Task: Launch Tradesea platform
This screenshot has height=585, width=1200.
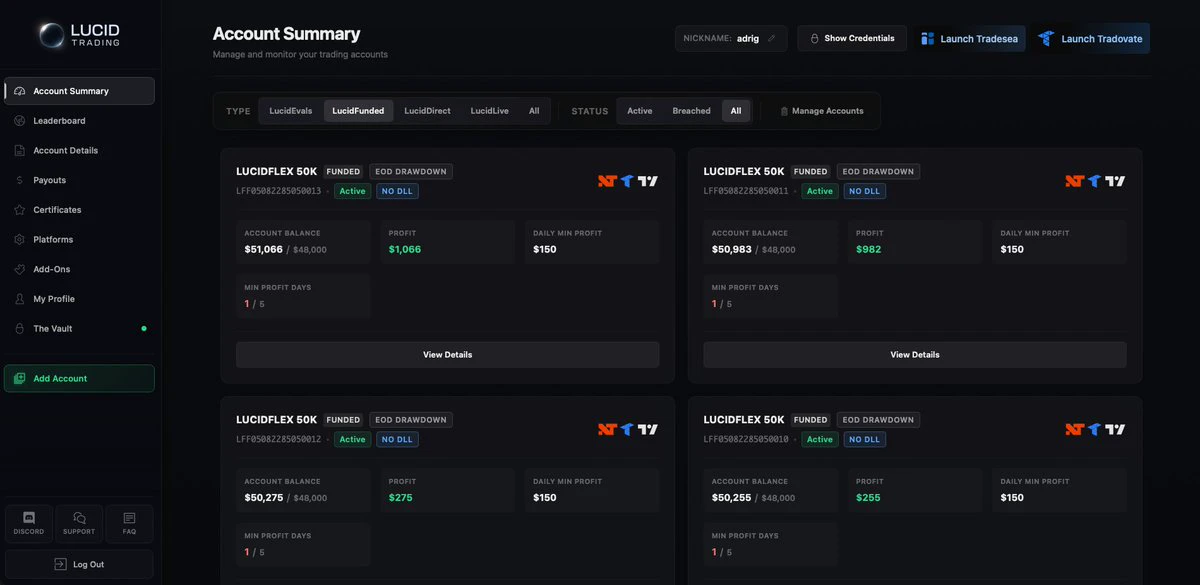Action: 969,38
